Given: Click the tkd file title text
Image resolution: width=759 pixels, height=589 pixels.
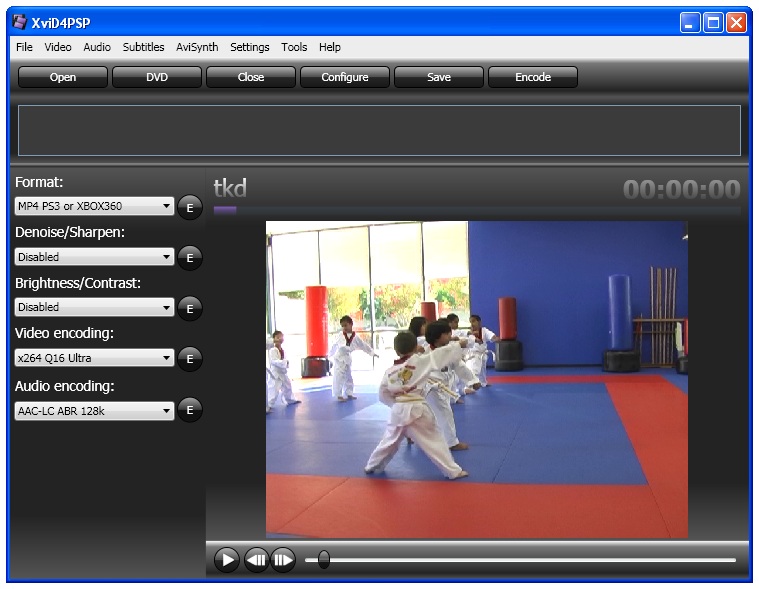Looking at the screenshot, I should (230, 188).
